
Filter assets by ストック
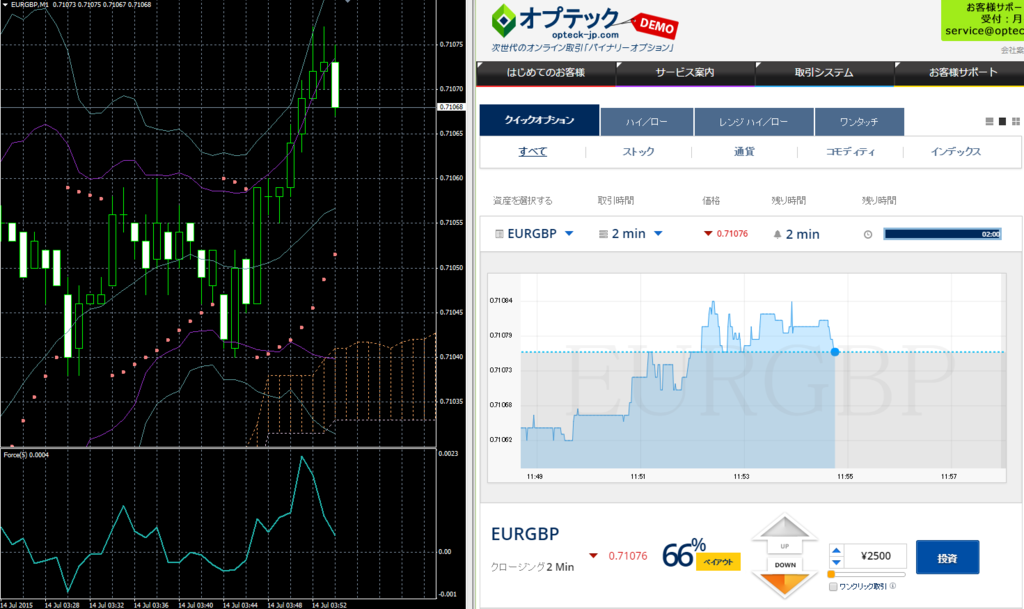click(x=638, y=151)
